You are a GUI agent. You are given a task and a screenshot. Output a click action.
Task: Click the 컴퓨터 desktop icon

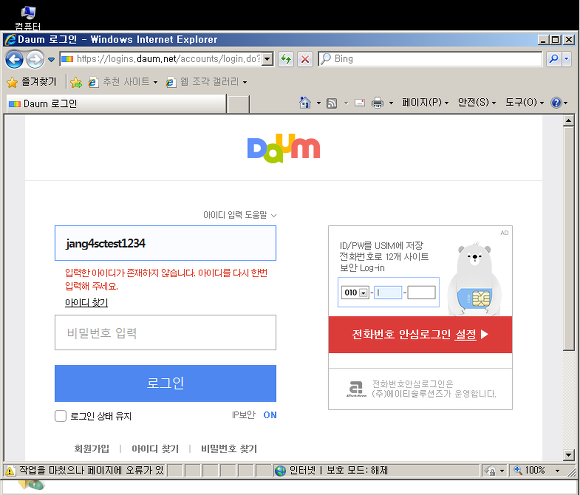tap(28, 18)
